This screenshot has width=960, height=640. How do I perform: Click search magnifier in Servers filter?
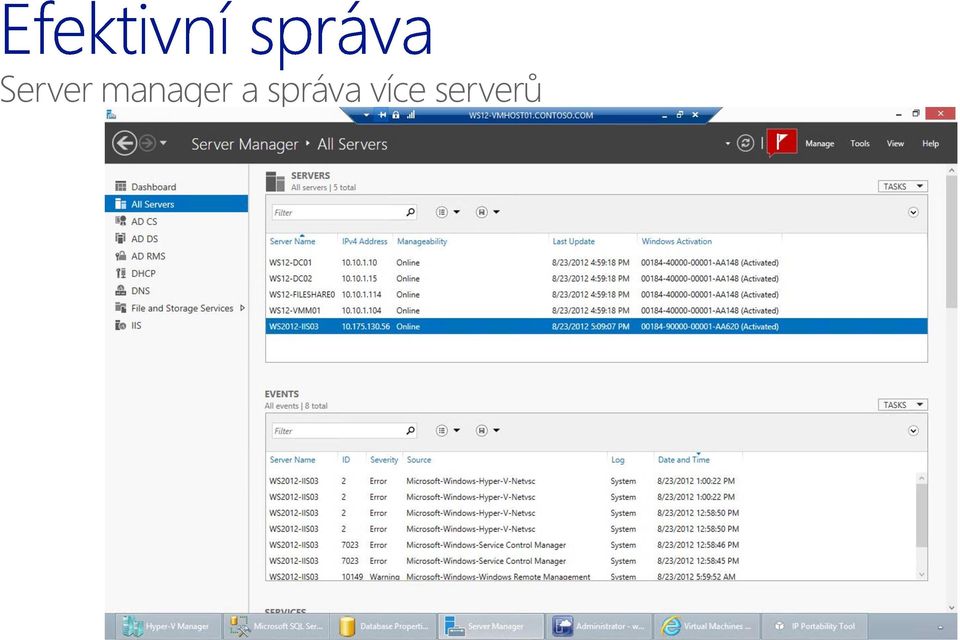click(x=411, y=213)
